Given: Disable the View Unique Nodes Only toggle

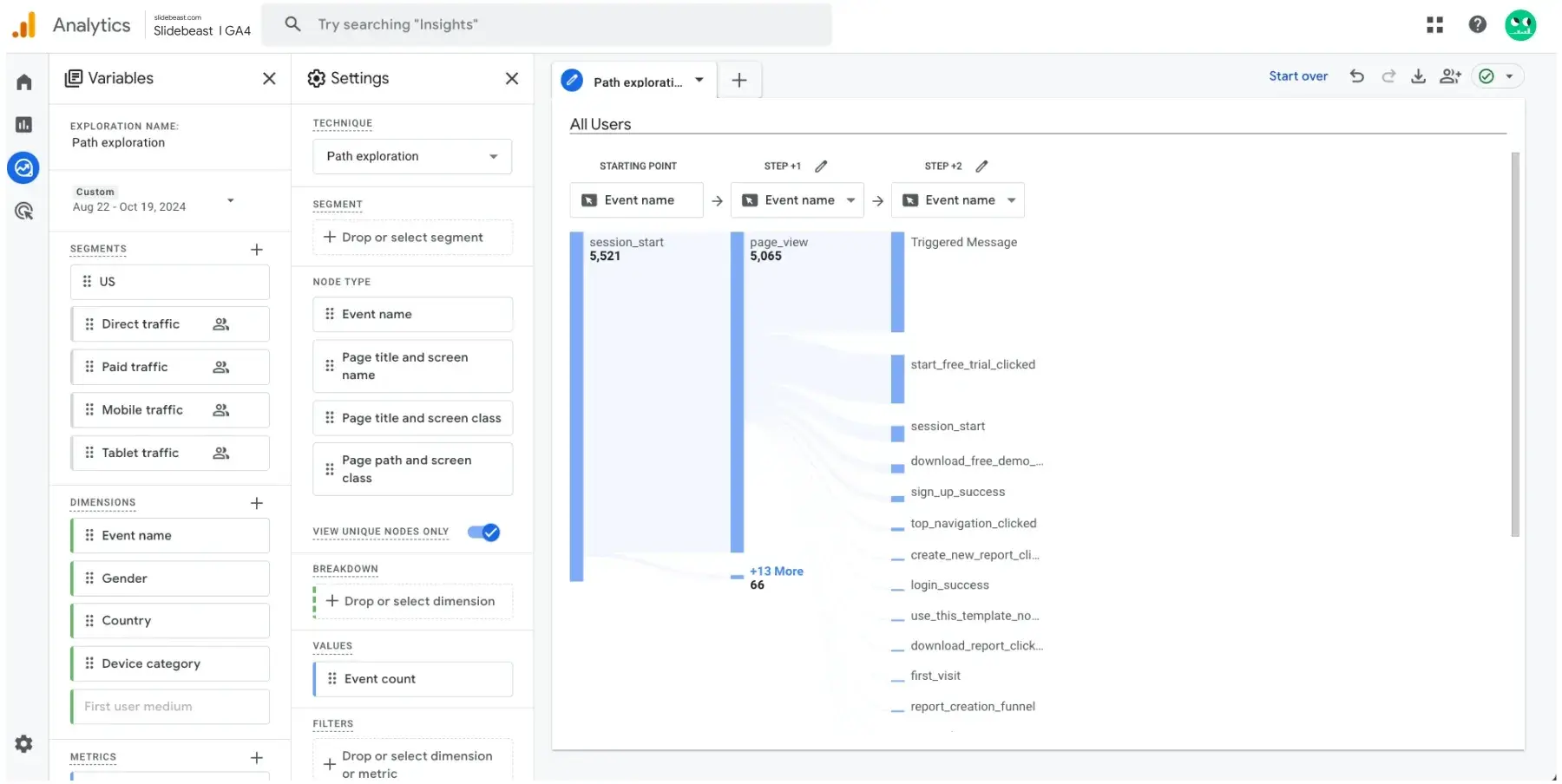Looking at the screenshot, I should (482, 532).
